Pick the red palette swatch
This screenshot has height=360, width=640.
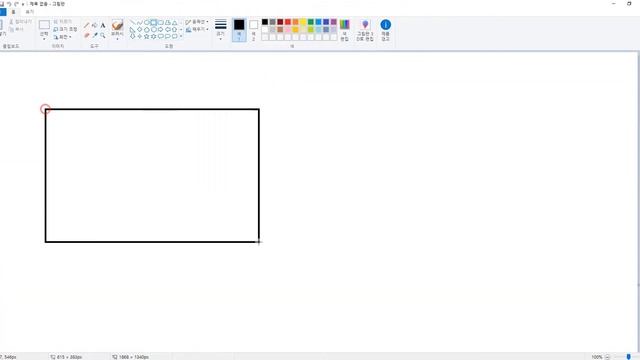point(288,22)
